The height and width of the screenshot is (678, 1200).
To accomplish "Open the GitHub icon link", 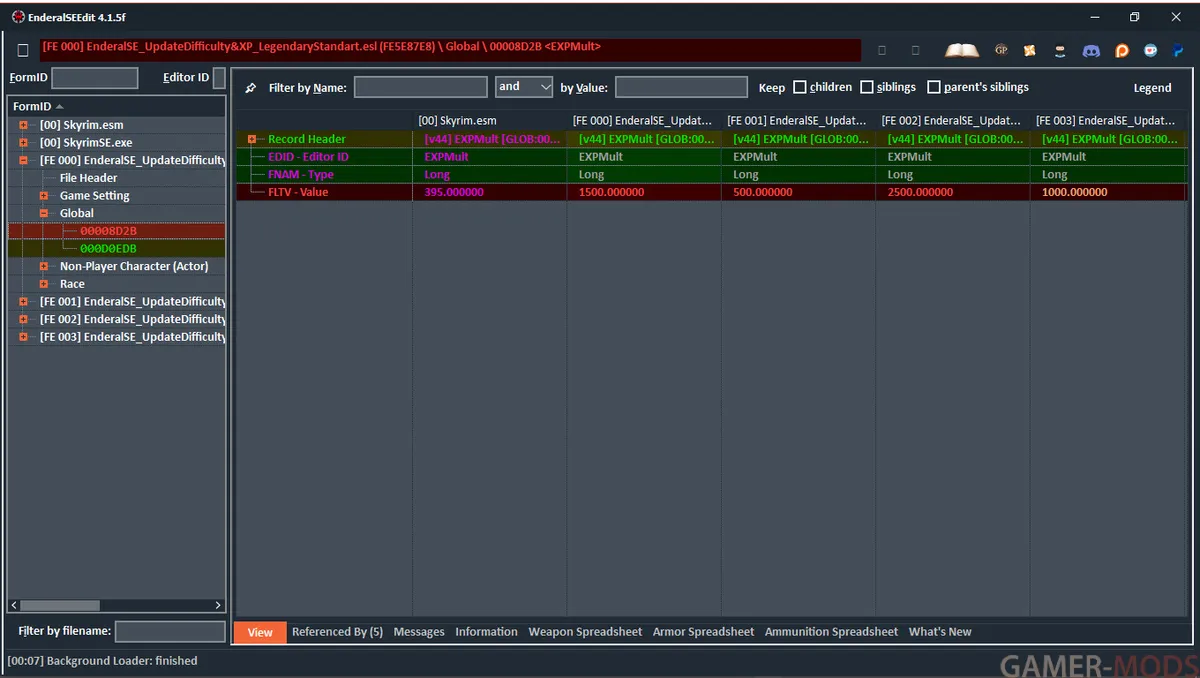I will [x=1061, y=50].
